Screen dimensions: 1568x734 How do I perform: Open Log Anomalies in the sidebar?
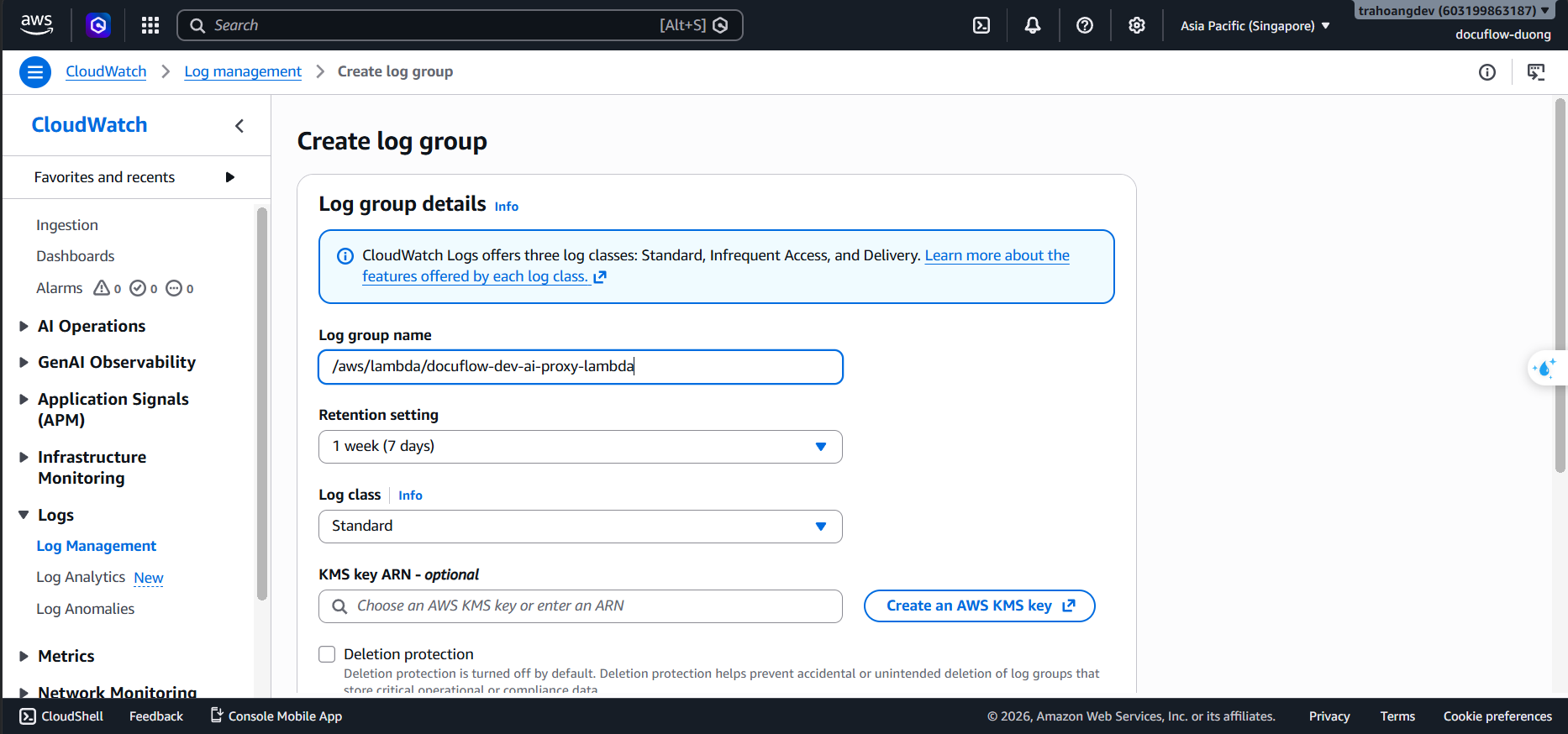click(x=86, y=609)
